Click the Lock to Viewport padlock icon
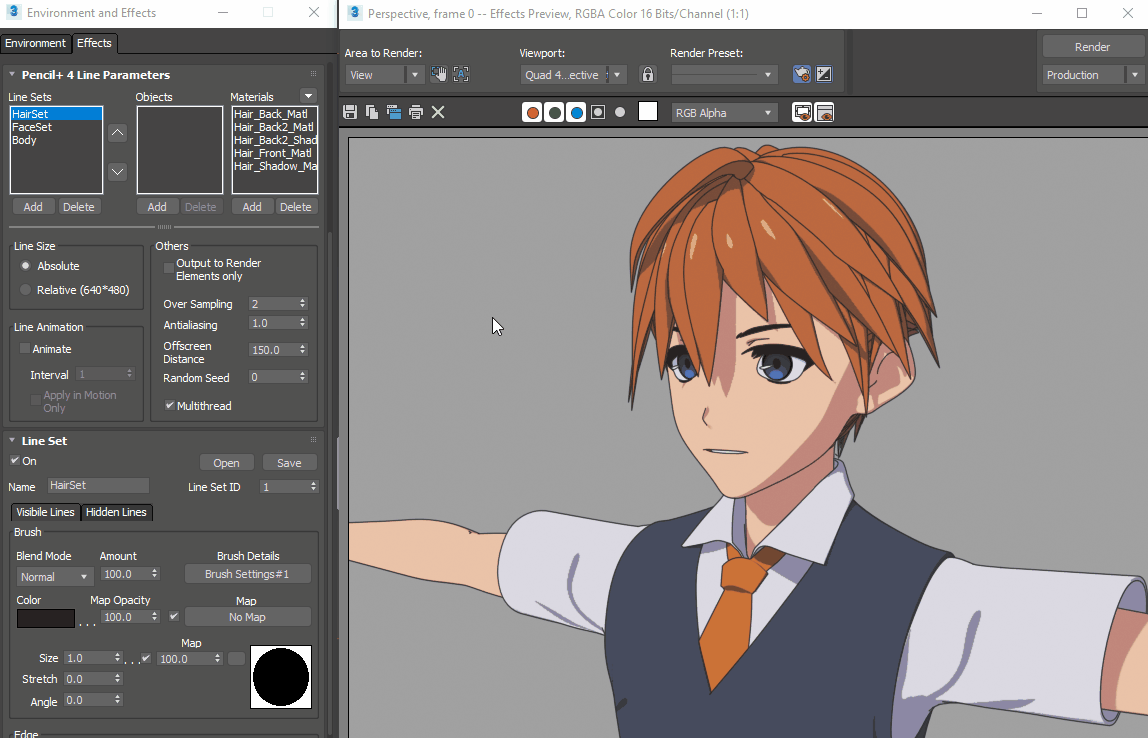The width and height of the screenshot is (1148, 738). click(x=648, y=75)
